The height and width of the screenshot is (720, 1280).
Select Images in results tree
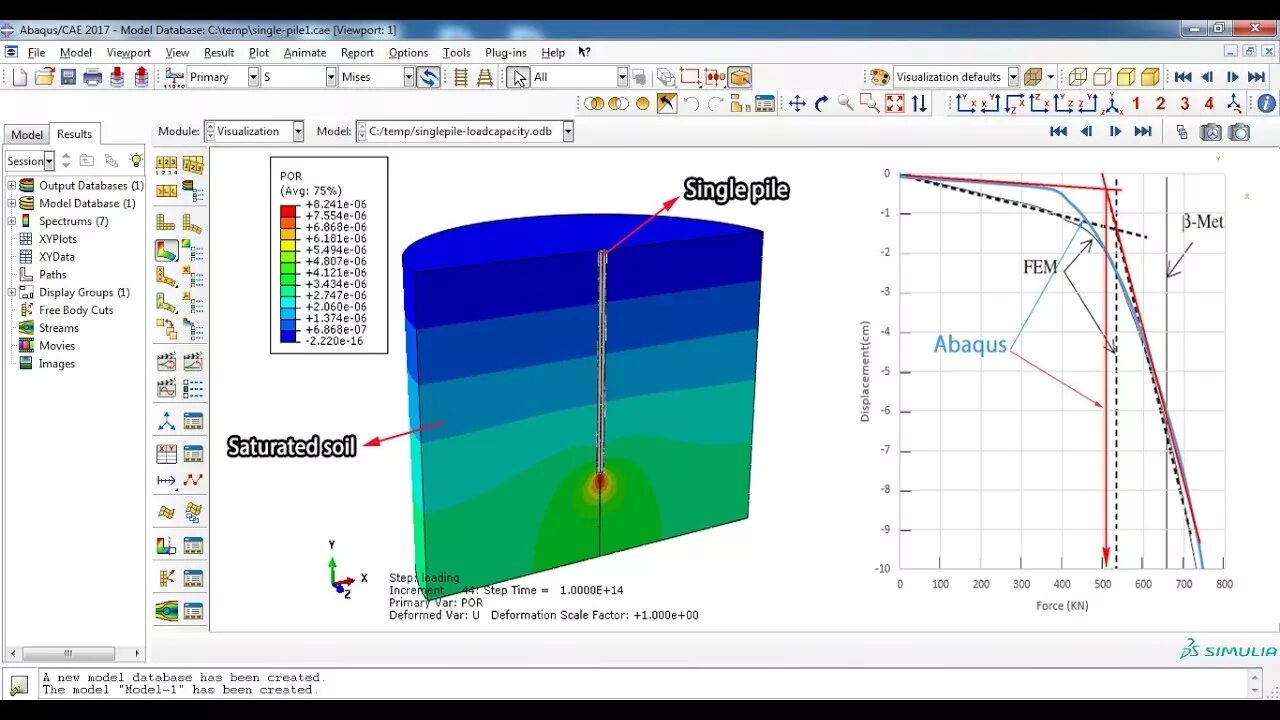pos(57,364)
